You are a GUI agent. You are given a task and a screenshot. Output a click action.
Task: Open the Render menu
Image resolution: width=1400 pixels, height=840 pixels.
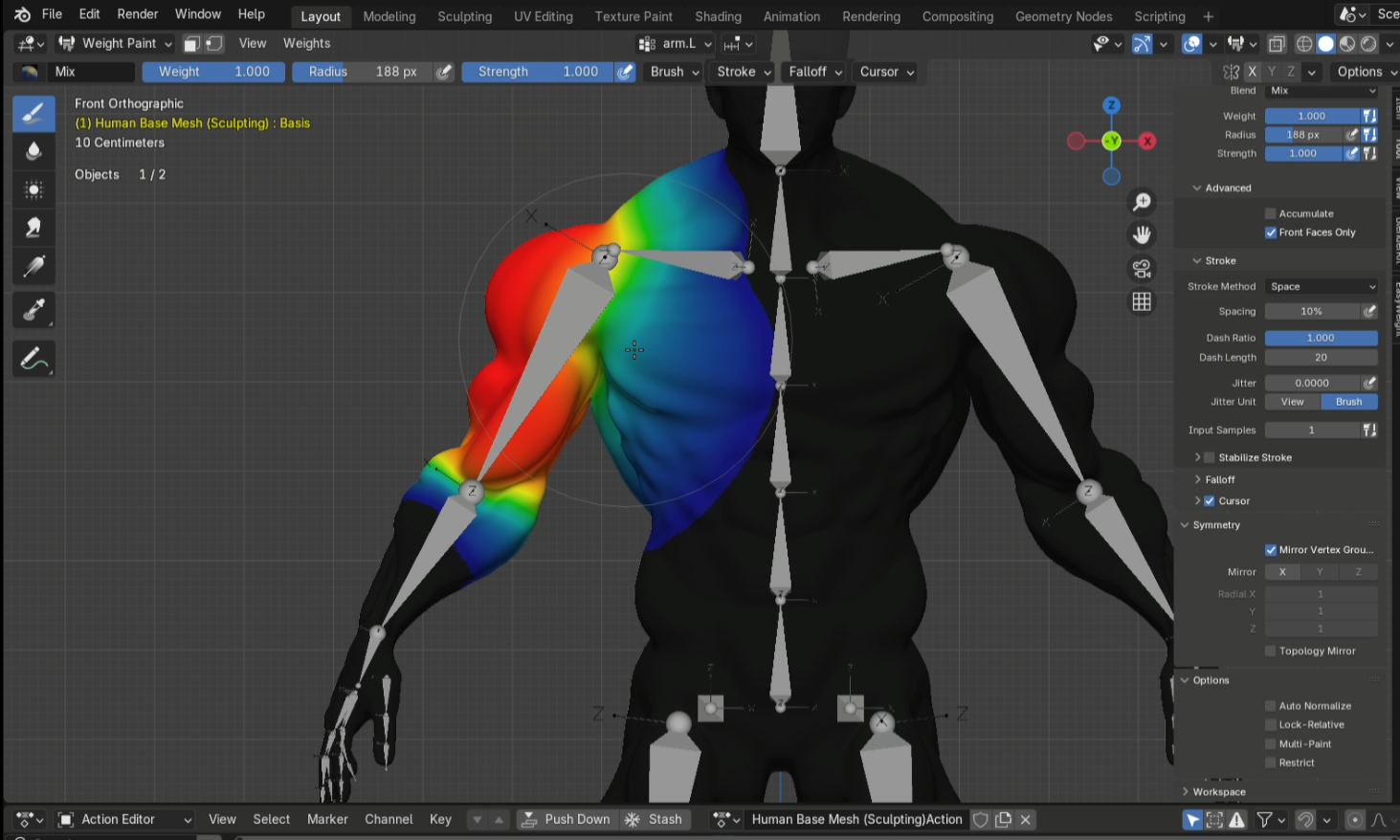(x=138, y=14)
